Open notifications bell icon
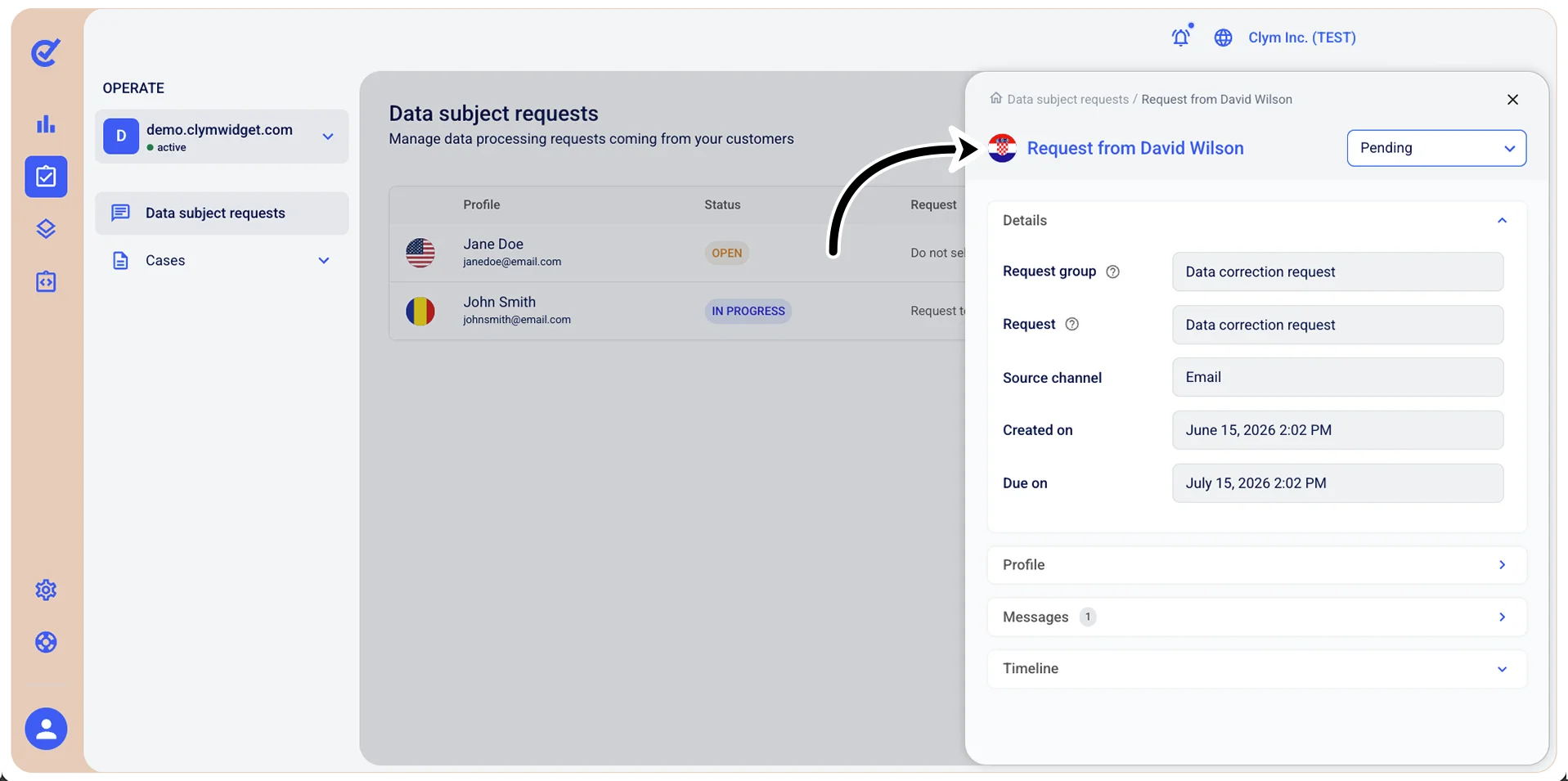 pyautogui.click(x=1181, y=37)
